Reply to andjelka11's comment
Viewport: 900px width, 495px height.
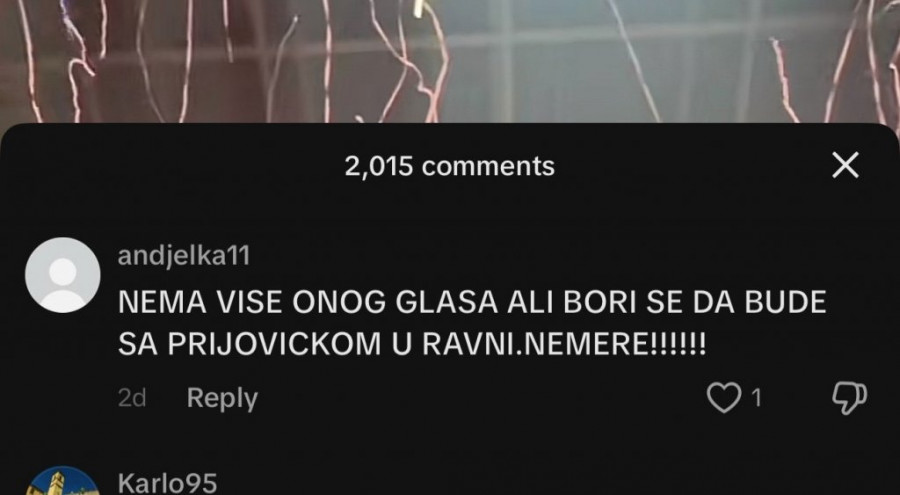(x=222, y=398)
